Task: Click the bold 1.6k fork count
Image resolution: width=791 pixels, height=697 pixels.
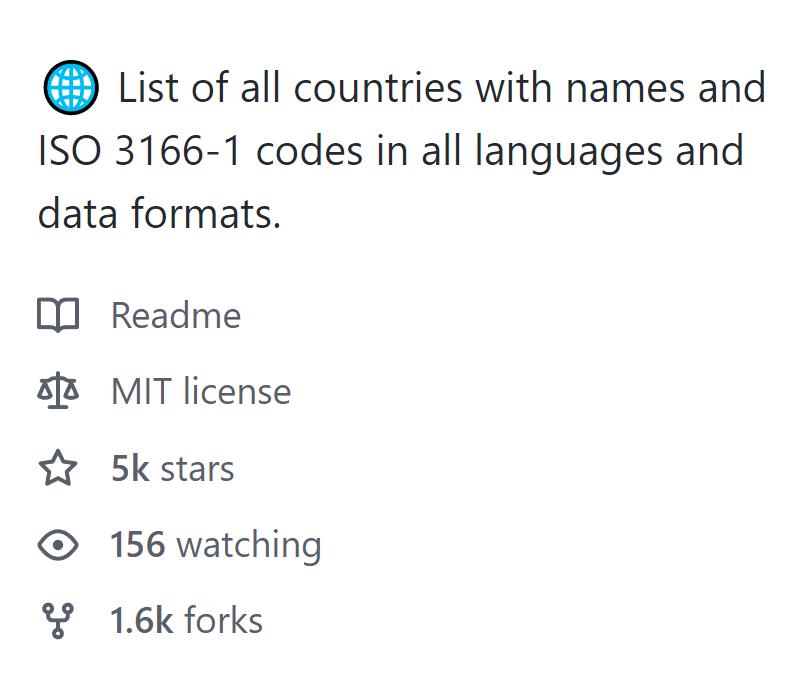Action: pos(141,621)
